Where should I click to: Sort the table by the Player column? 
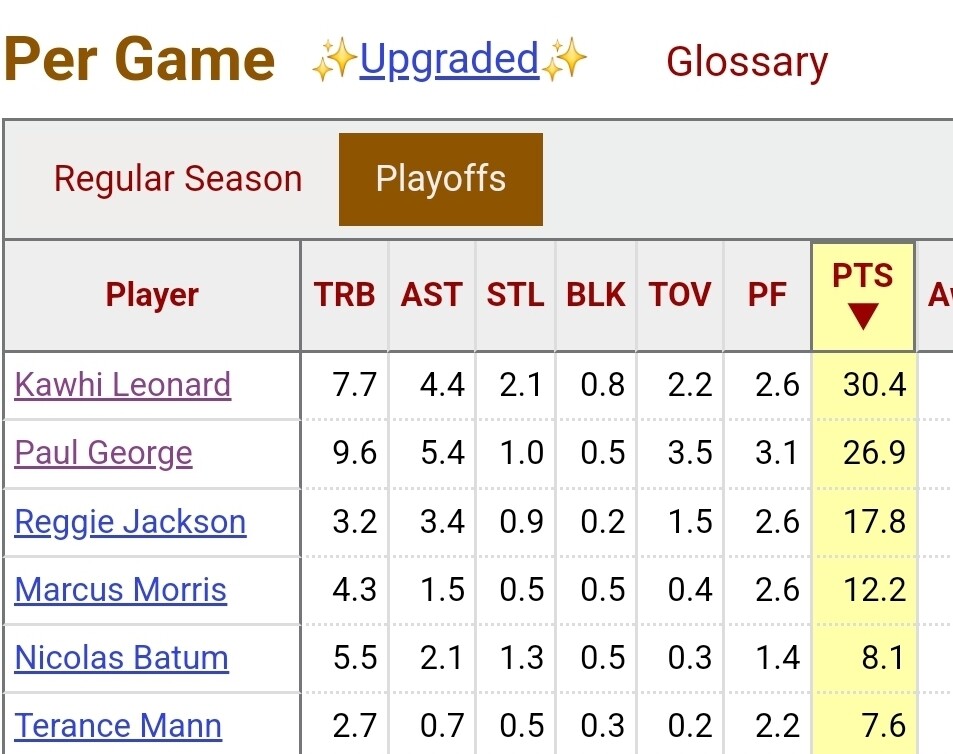pyautogui.click(x=152, y=295)
